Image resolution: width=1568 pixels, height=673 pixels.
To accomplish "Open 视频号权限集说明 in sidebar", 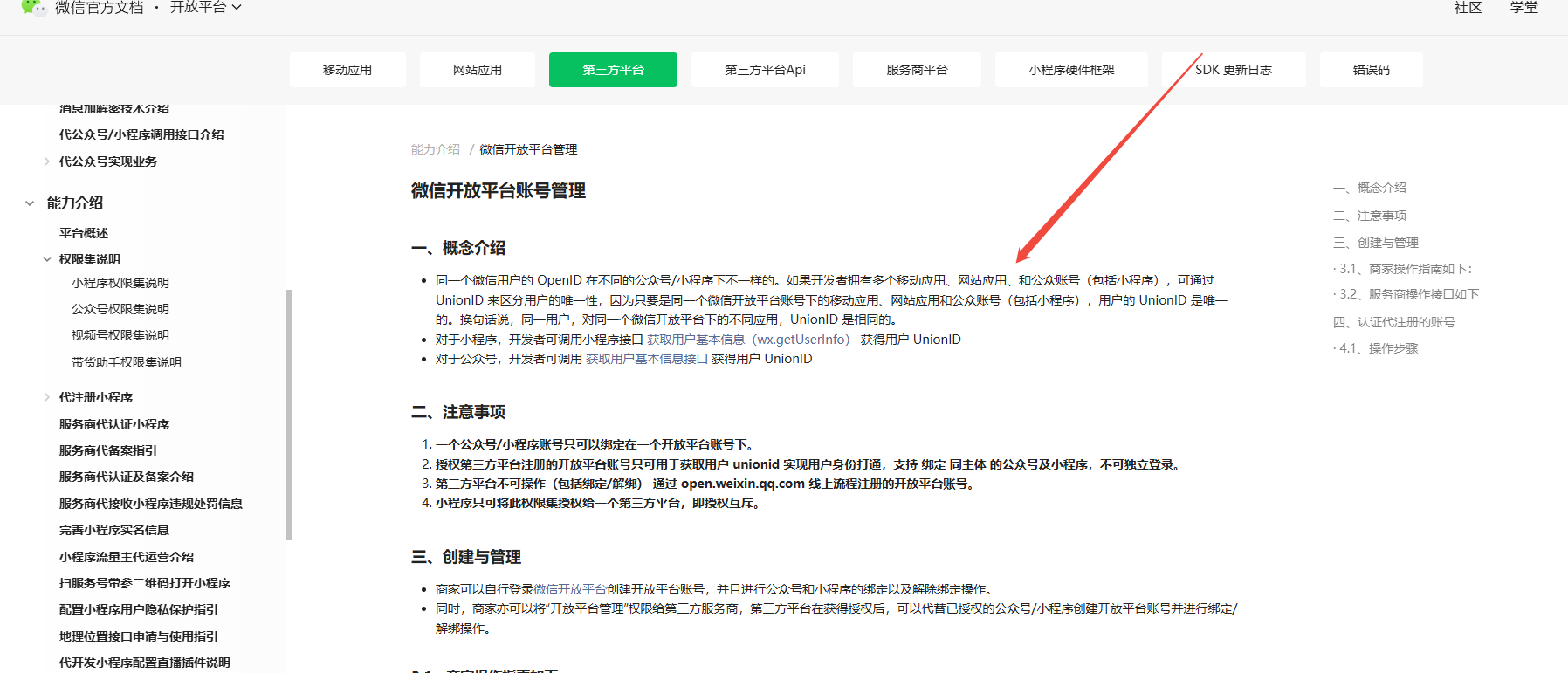I will [120, 335].
